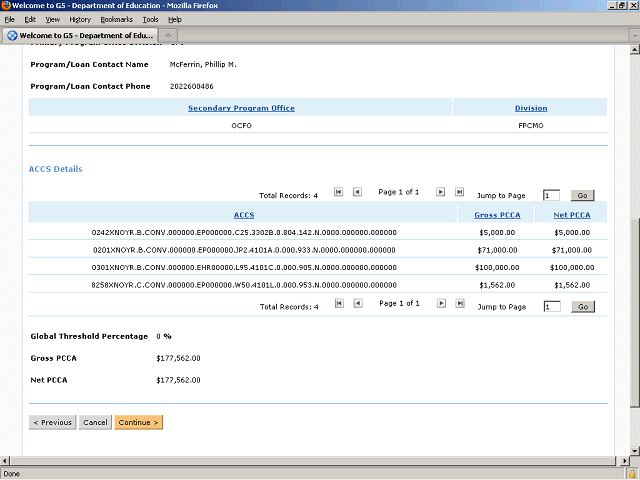Click the next-page arrow above the ACCS table
Image resolution: width=640 pixels, height=480 pixels.
(441, 192)
